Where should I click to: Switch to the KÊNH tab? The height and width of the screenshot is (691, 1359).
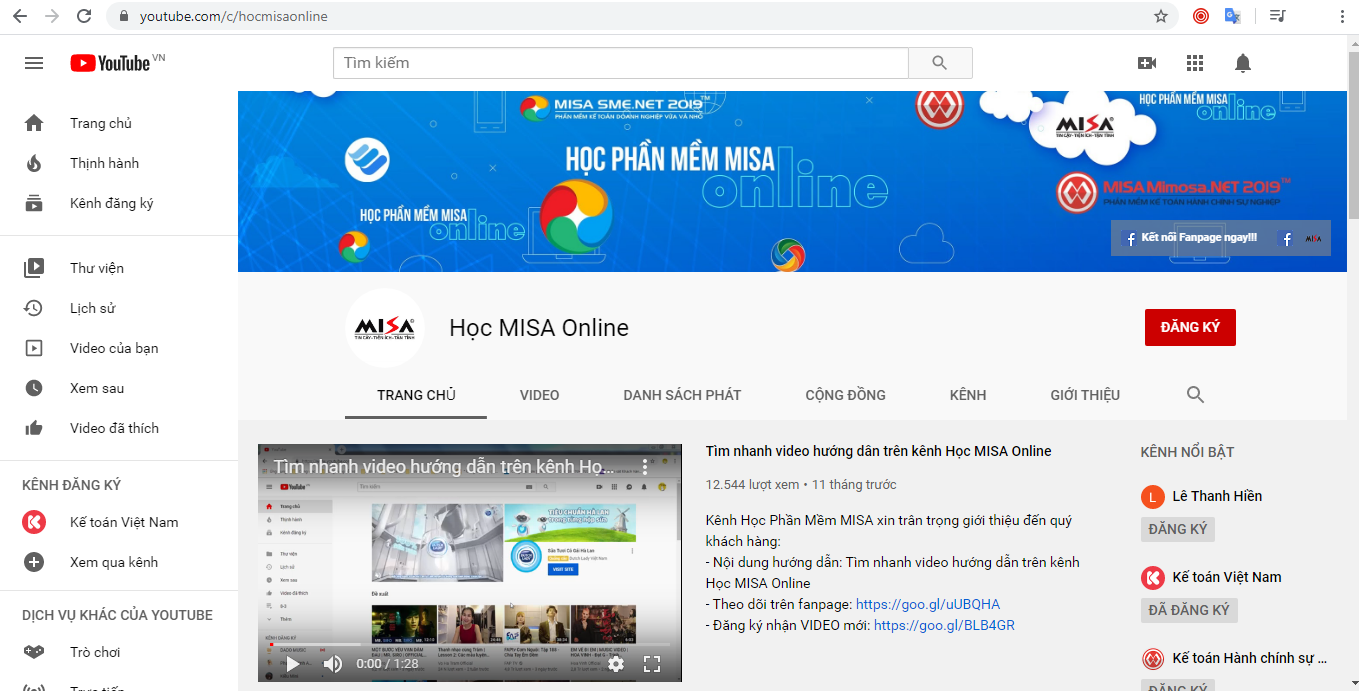tap(968, 395)
